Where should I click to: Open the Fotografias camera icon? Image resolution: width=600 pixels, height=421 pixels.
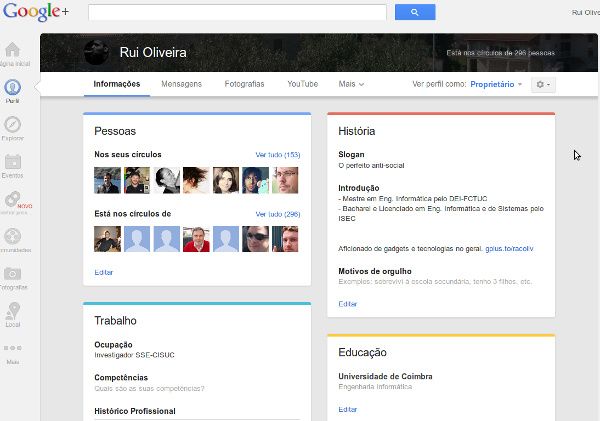coord(13,274)
